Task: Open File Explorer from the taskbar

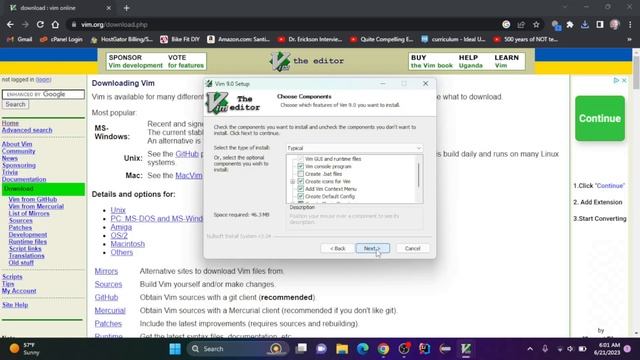Action: pyautogui.click(x=342, y=349)
